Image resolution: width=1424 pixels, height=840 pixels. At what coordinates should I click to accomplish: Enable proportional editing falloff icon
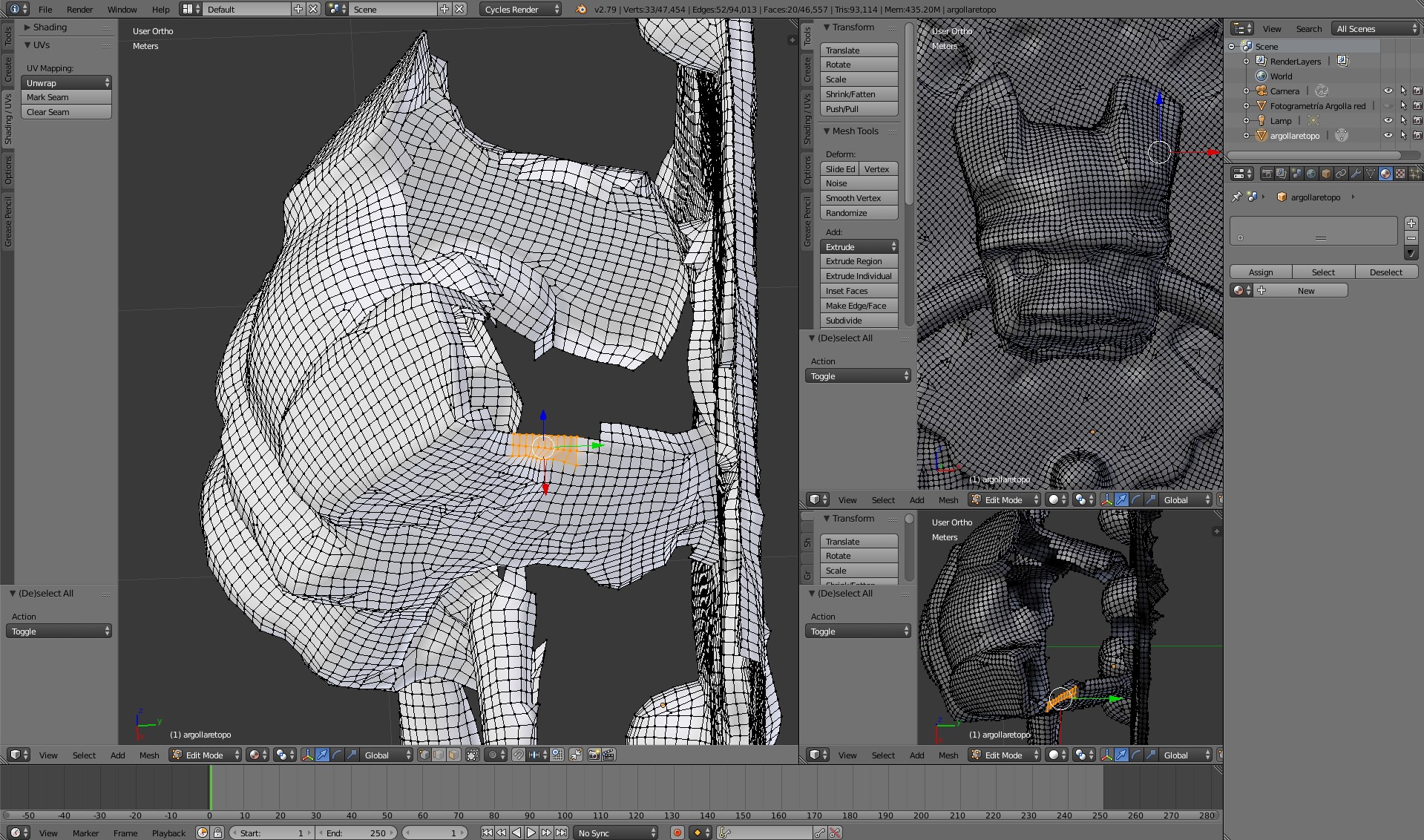pos(493,755)
